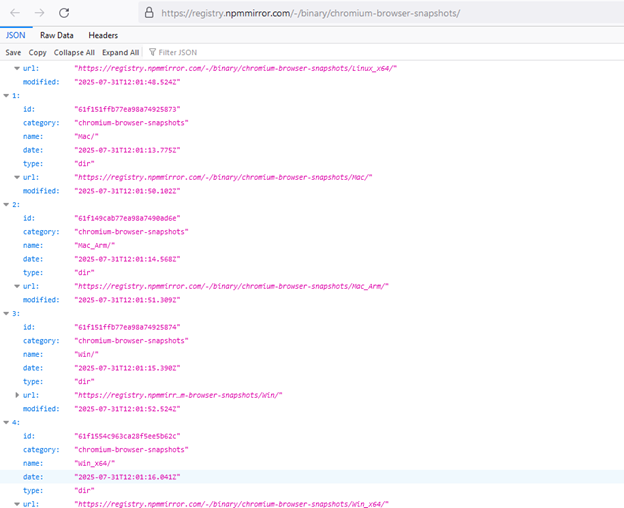This screenshot has width=624, height=508.
Task: Click the Filter JSON search field
Action: pyautogui.click(x=182, y=52)
